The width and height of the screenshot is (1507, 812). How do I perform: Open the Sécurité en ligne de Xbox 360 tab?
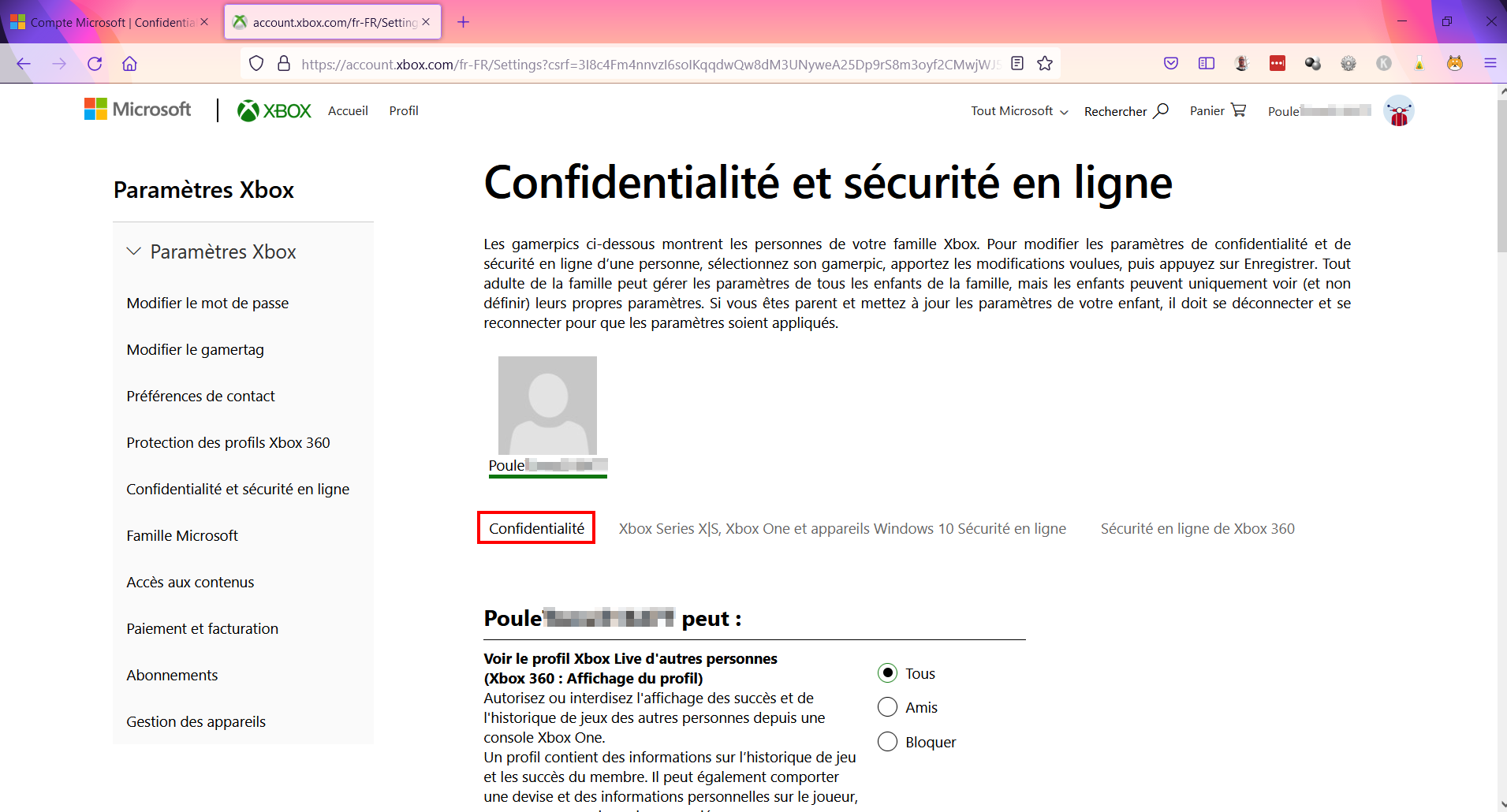[1198, 528]
